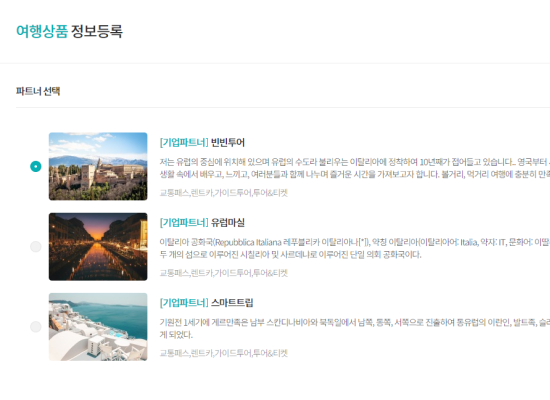This screenshot has width=550, height=400.
Task: Click the service tags under 스마트트립
Action: click(x=223, y=353)
